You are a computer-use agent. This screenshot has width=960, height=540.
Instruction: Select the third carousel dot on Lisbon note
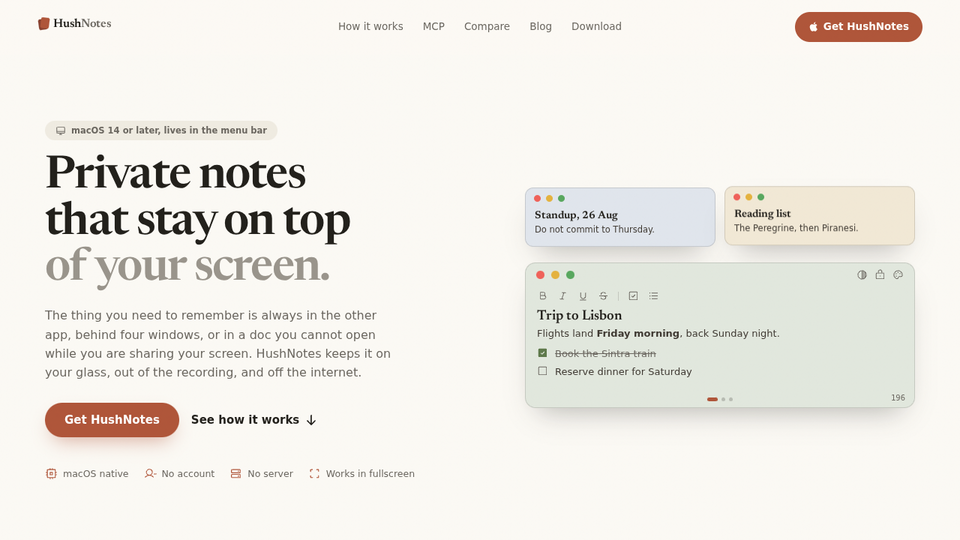(730, 399)
